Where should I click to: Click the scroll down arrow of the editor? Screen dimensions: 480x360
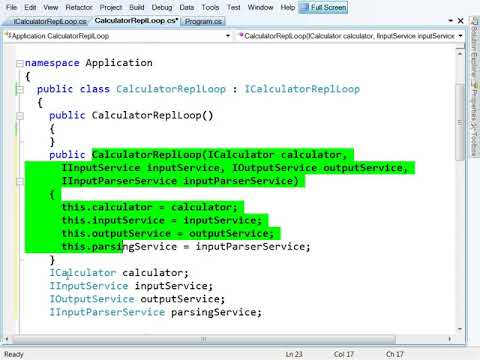click(x=460, y=329)
